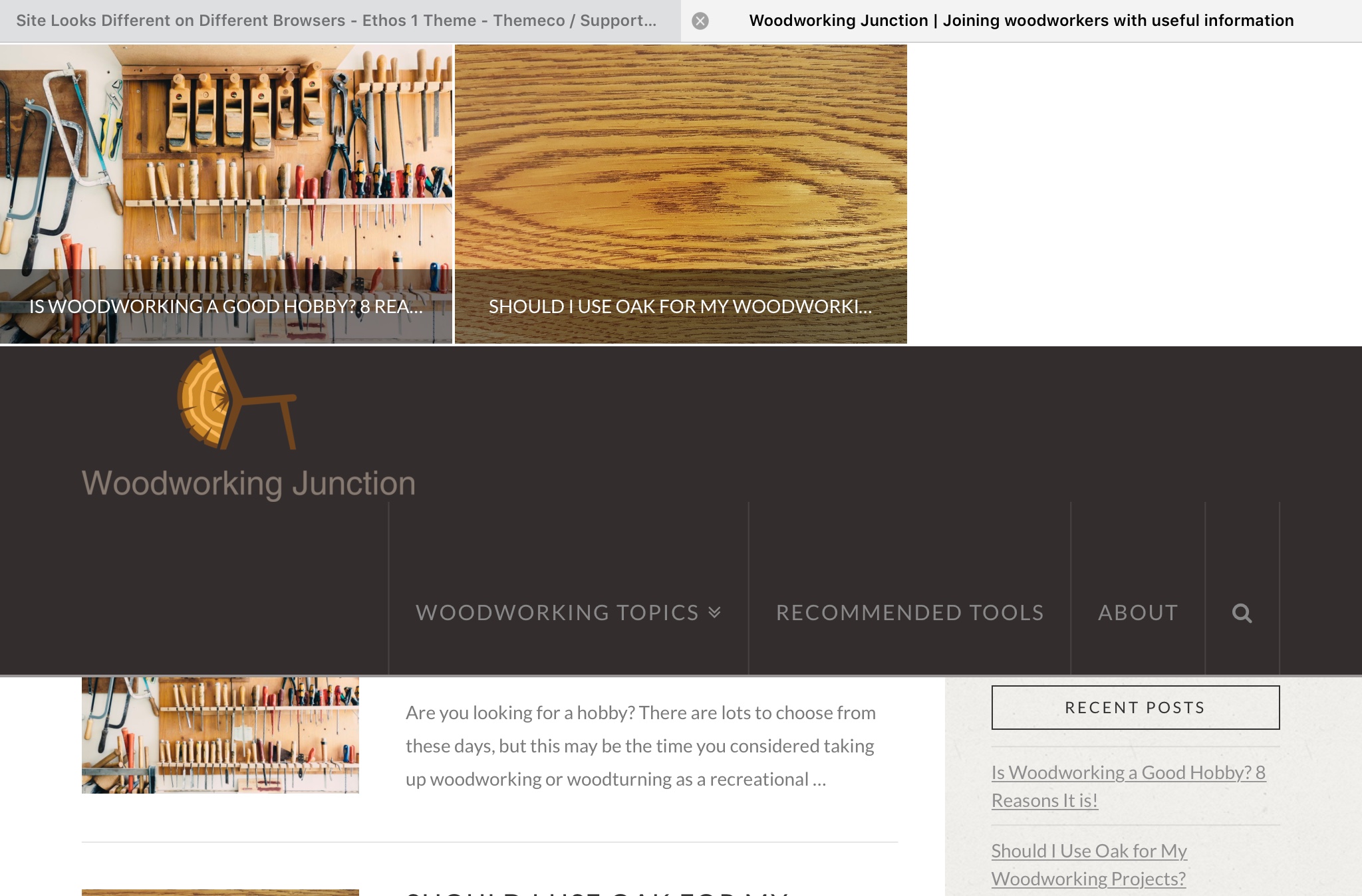Click the search magnifier icon

[x=1242, y=613]
